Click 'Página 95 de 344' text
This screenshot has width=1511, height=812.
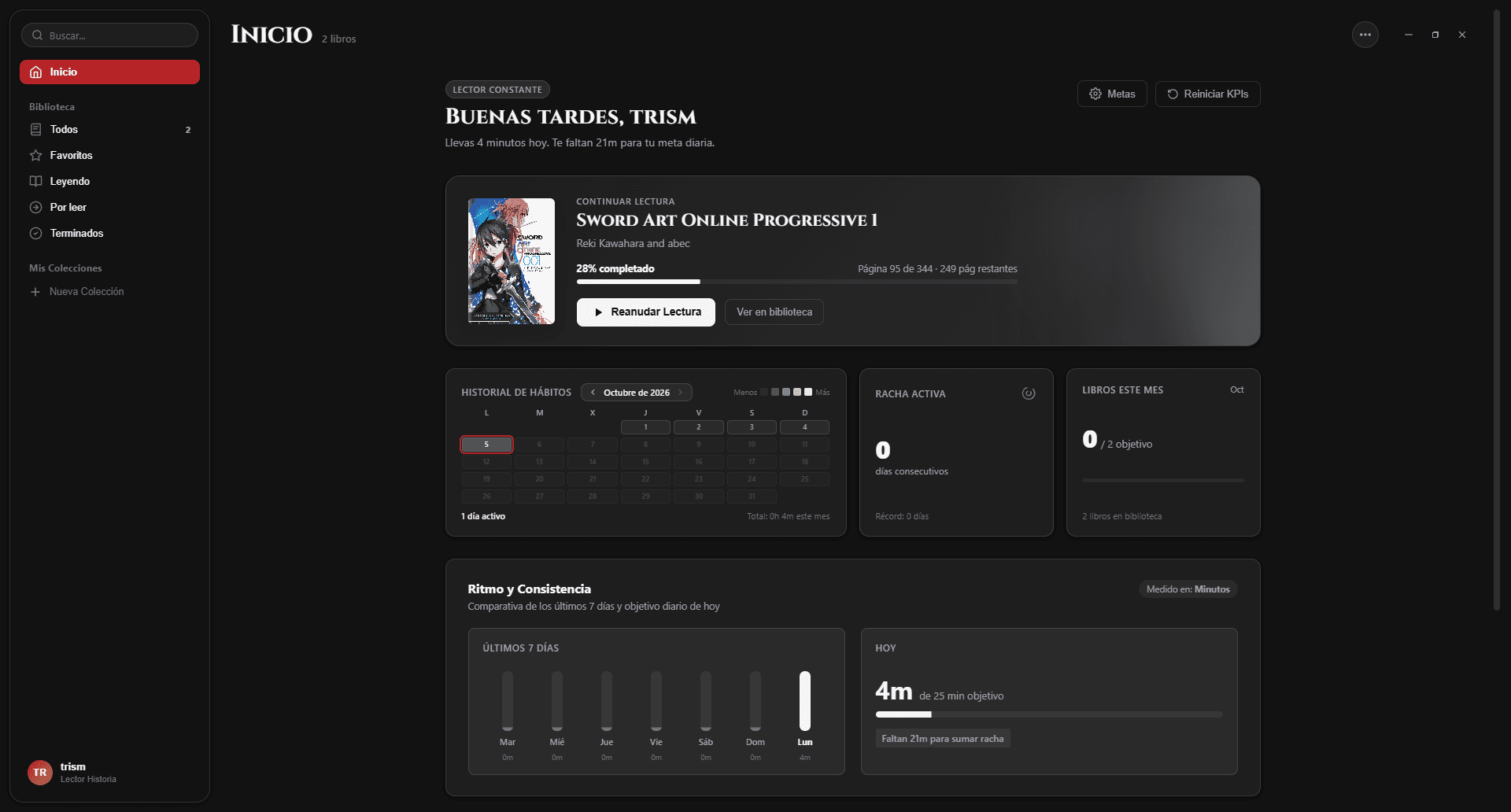click(895, 269)
